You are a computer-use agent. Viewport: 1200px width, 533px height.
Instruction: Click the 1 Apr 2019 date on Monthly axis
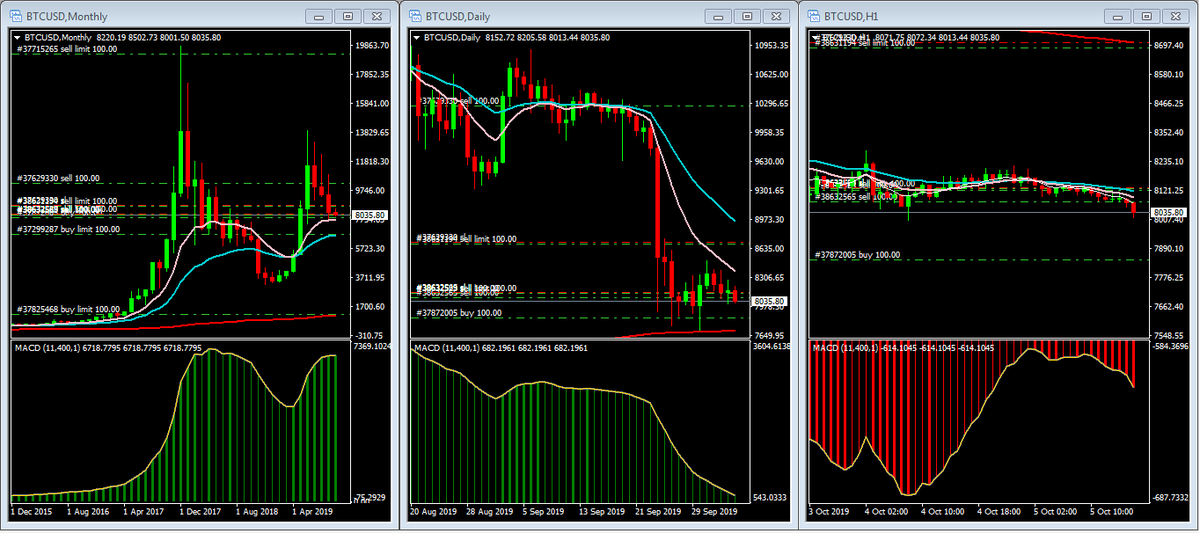click(x=312, y=511)
